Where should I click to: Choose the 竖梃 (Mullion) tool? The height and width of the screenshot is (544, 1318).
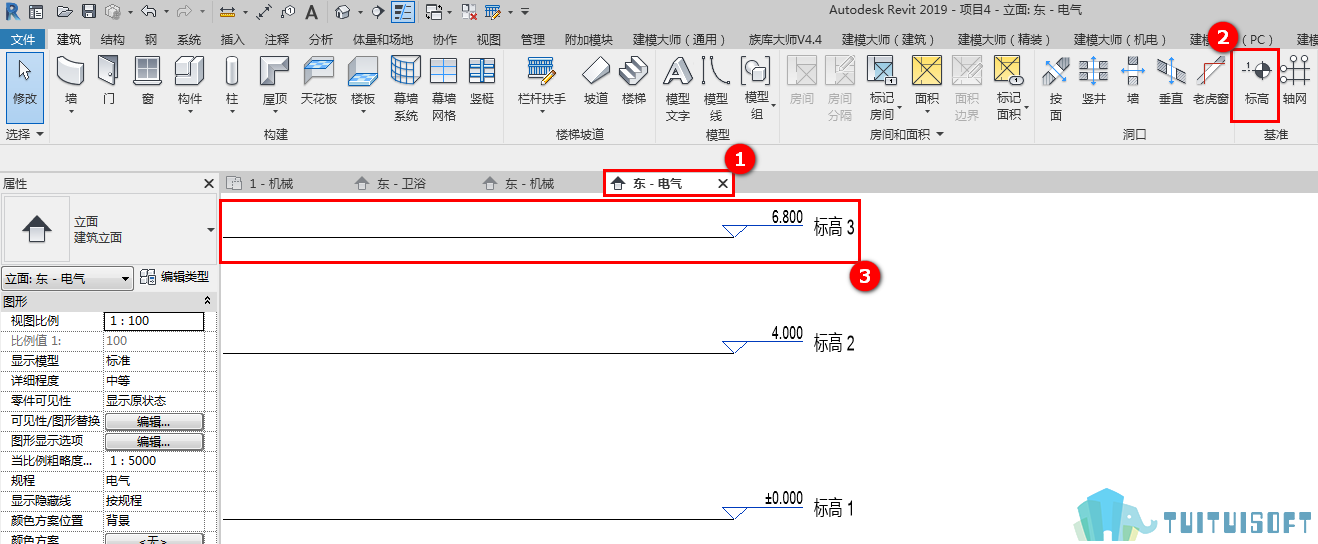[x=482, y=81]
